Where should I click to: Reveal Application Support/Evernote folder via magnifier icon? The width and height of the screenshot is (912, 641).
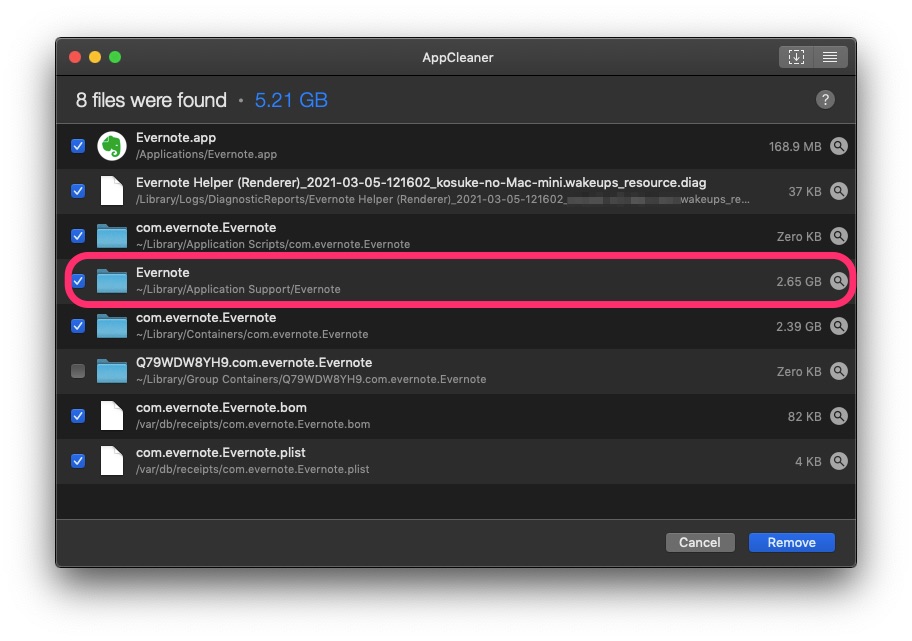pos(838,281)
